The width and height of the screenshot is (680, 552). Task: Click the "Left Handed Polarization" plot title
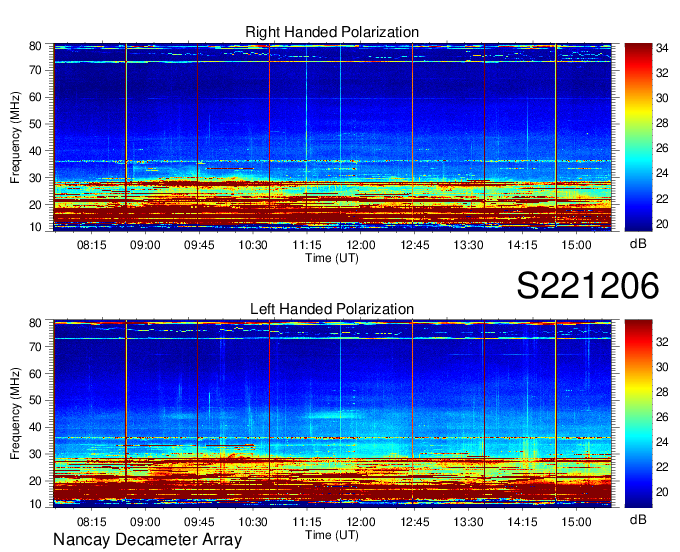[x=332, y=309]
